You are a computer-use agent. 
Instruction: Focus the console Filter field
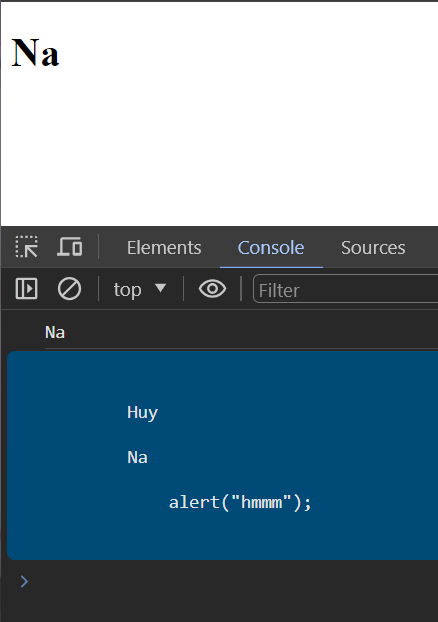(x=346, y=289)
